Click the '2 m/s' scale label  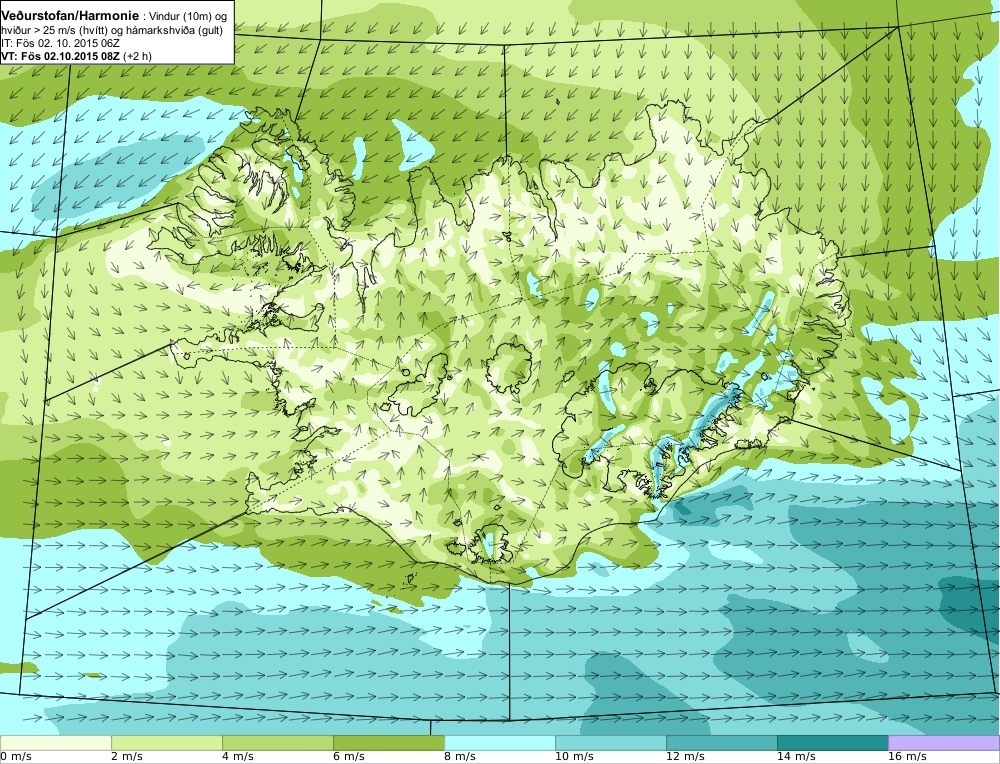pos(127,757)
